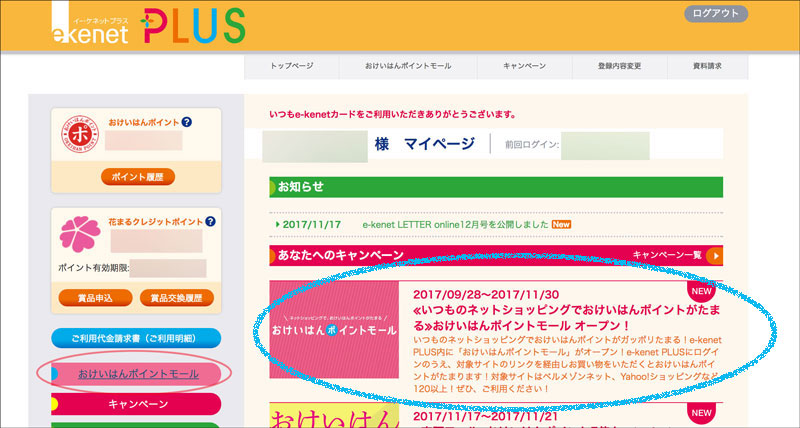Open the おけいはんポイントモール nav tab
This screenshot has height=428, width=800.
408,66
